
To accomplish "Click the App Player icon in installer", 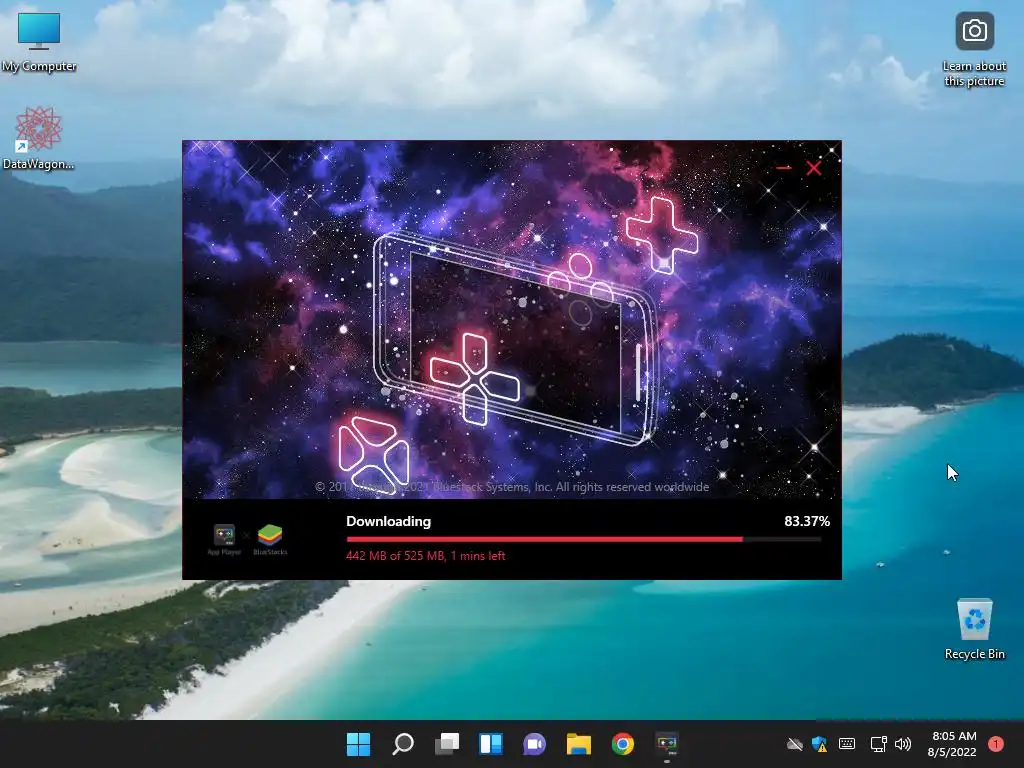I will point(224,539).
